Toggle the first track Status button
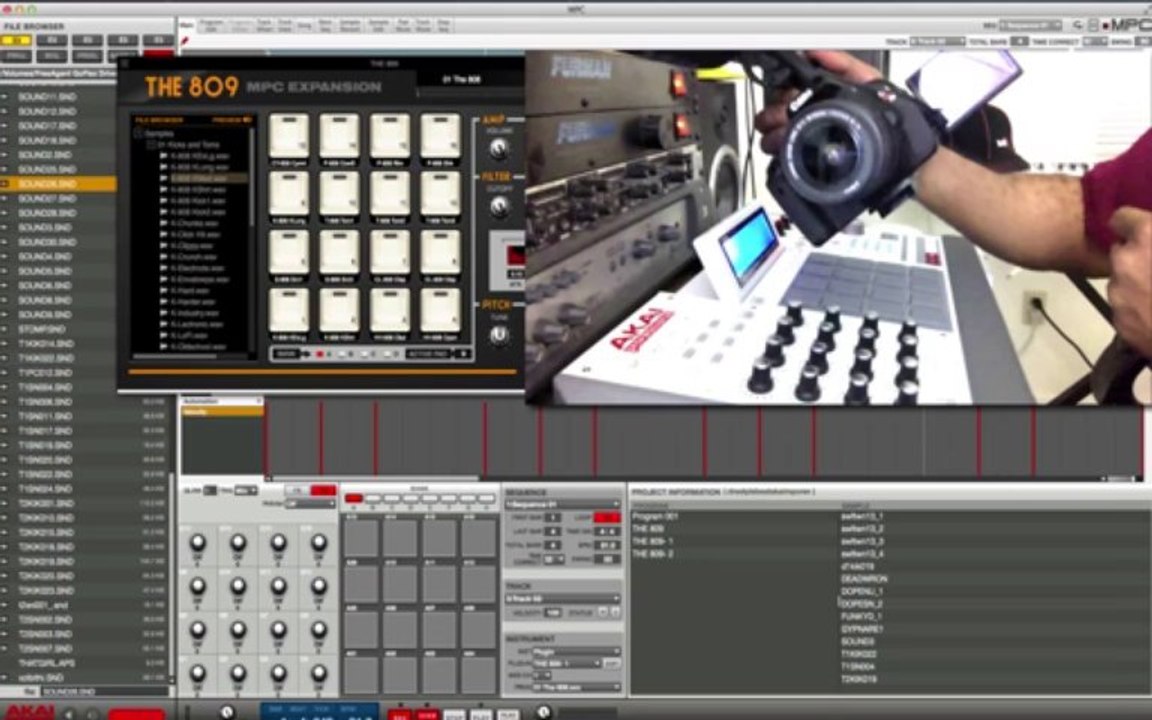 point(602,612)
